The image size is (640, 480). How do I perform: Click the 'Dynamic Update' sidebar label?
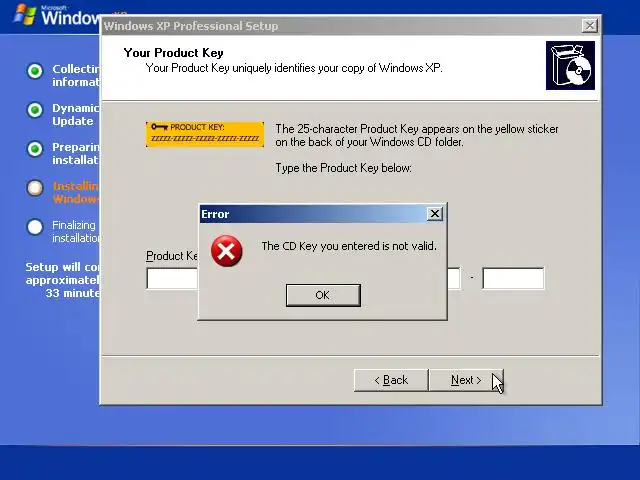(x=76, y=115)
